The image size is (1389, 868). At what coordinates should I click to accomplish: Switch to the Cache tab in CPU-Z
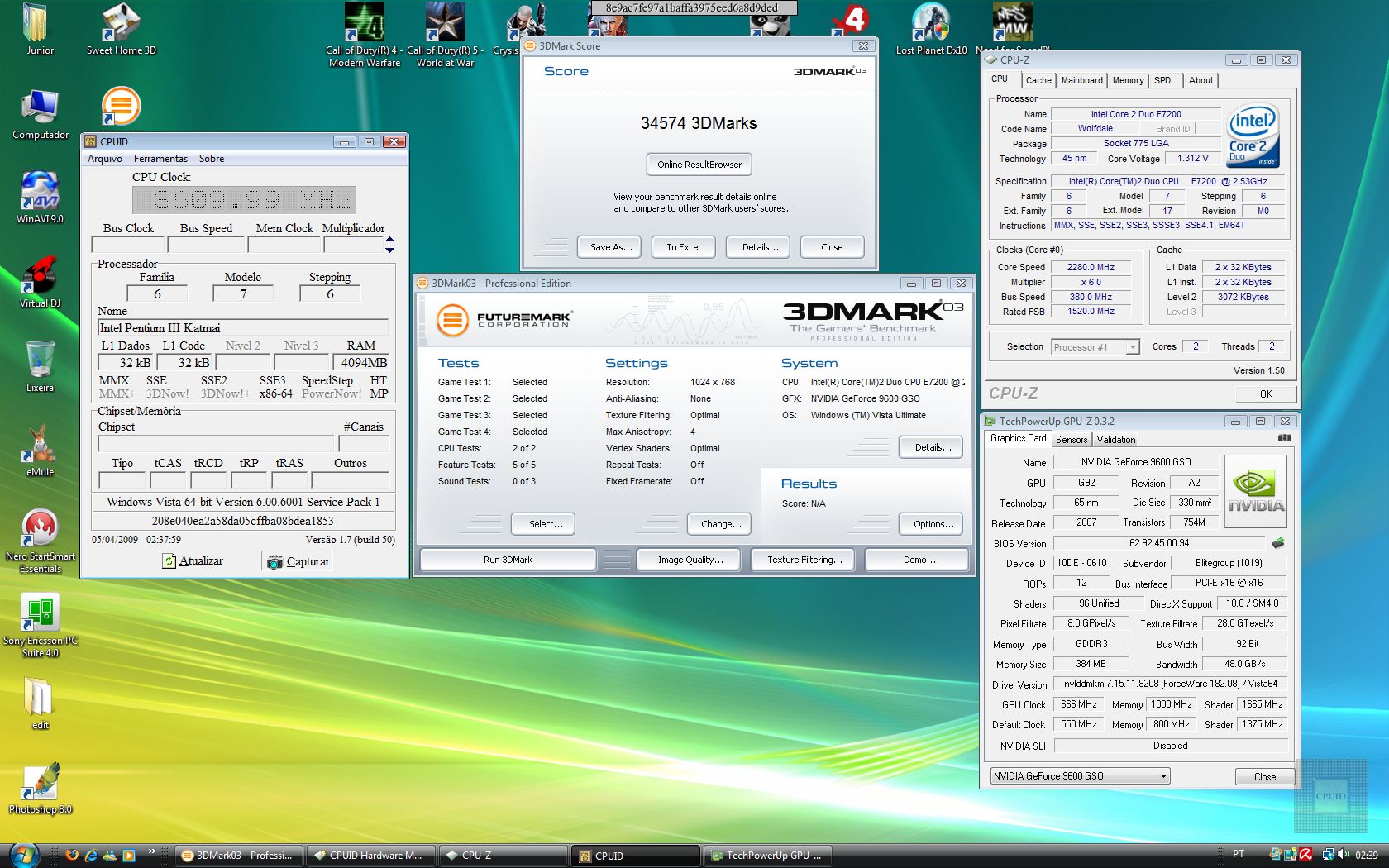click(x=1038, y=80)
